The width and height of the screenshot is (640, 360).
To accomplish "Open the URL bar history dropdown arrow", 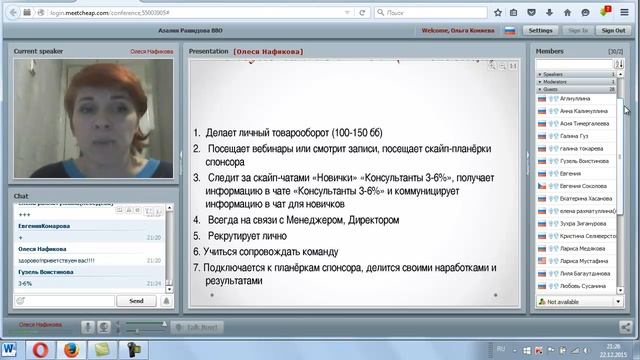I will (347, 13).
